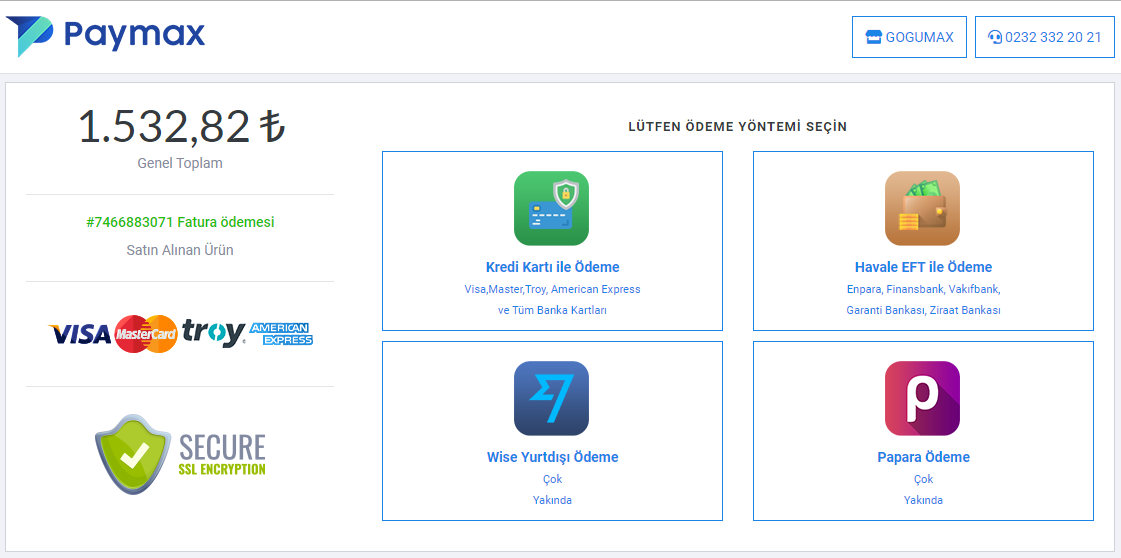
Task: Click the Secure SSL Encryption shield badge
Action: point(180,454)
